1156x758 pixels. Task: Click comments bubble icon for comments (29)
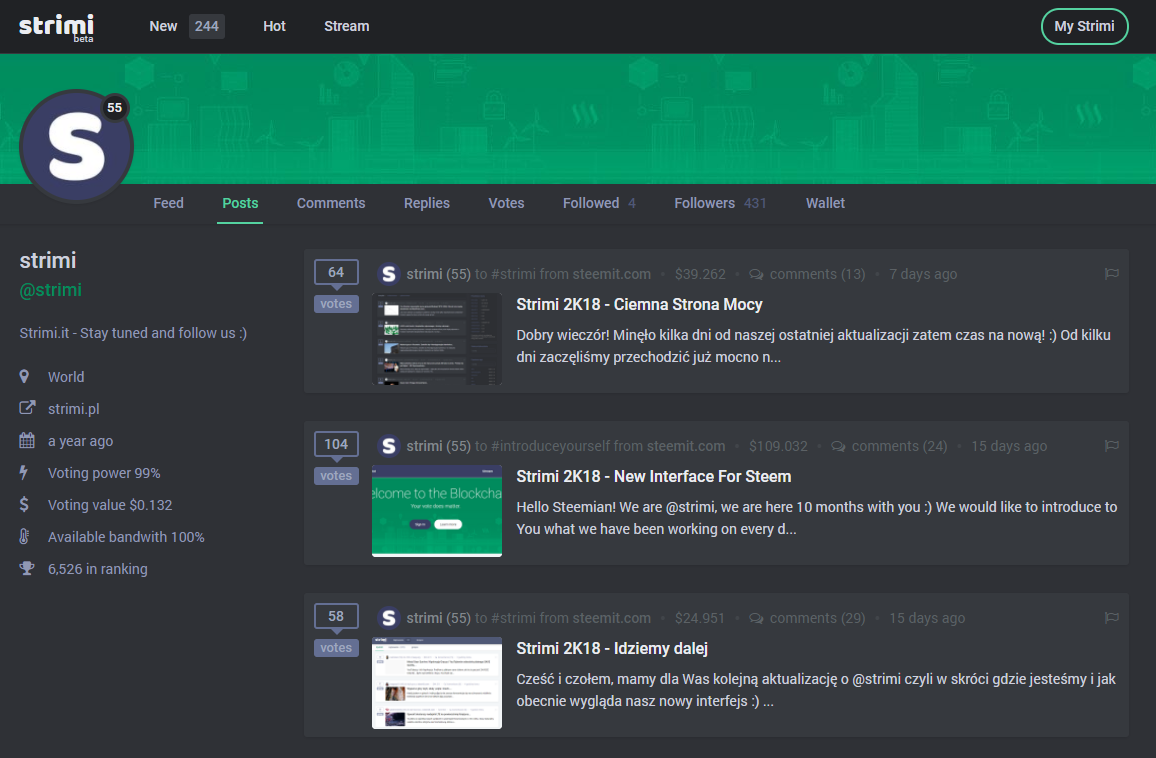tap(756, 618)
